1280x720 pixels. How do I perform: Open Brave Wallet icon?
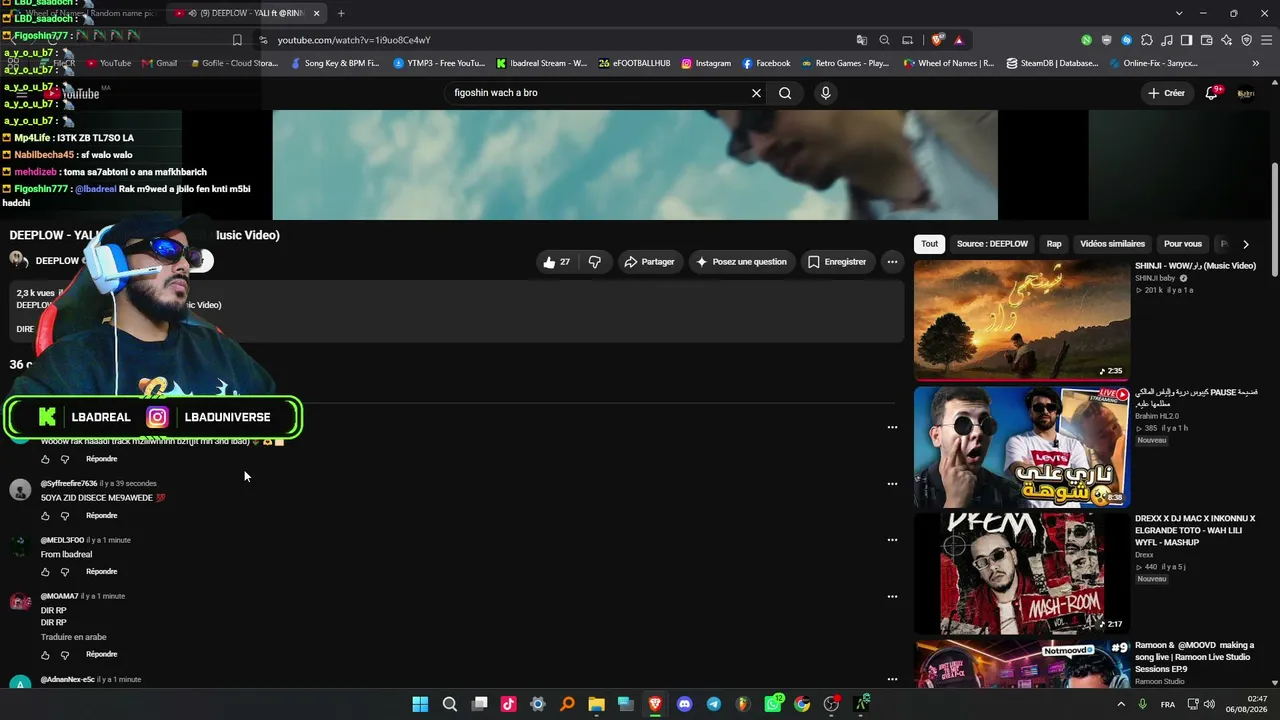tap(1206, 40)
